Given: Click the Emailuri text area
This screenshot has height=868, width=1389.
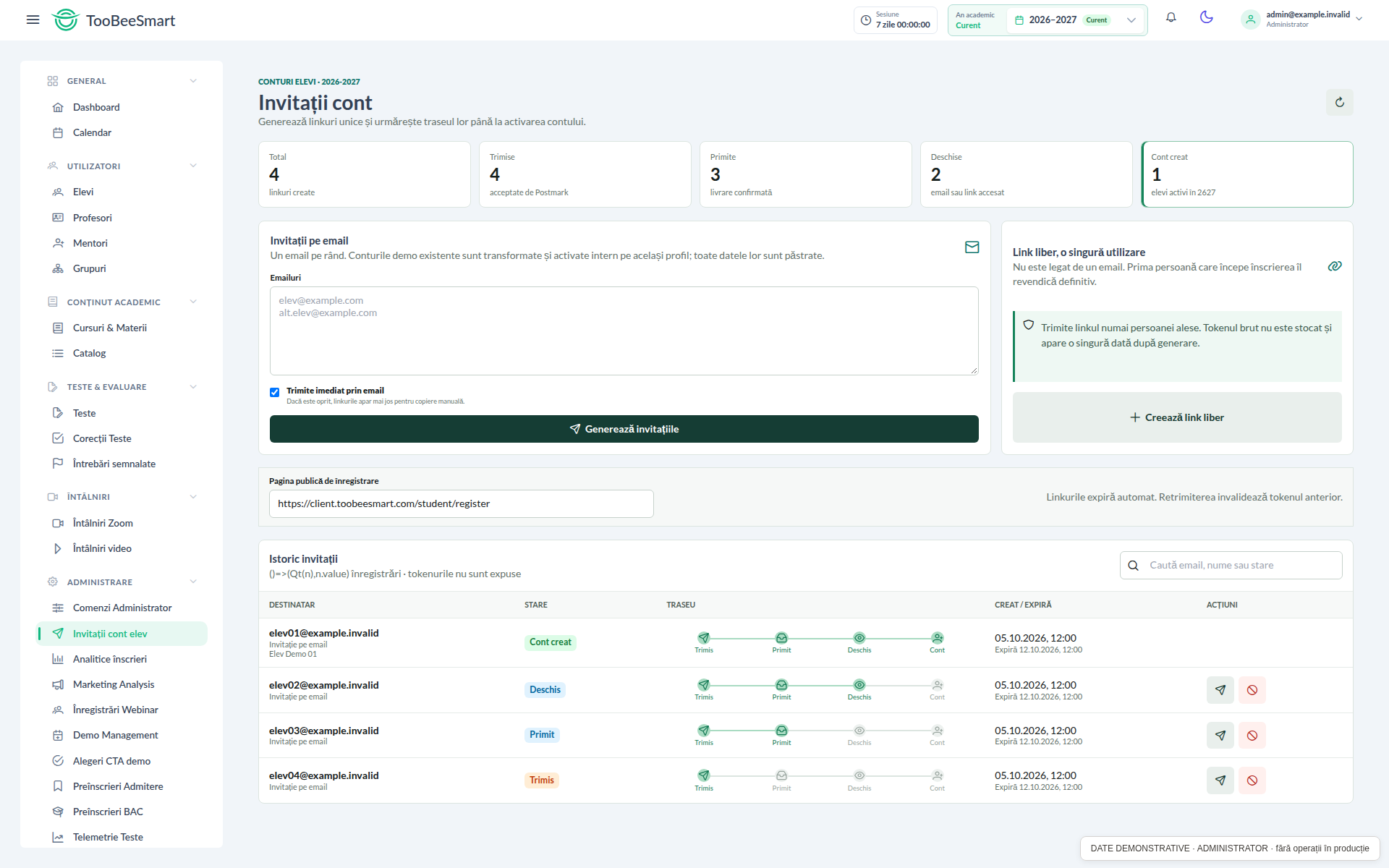Looking at the screenshot, I should click(624, 331).
